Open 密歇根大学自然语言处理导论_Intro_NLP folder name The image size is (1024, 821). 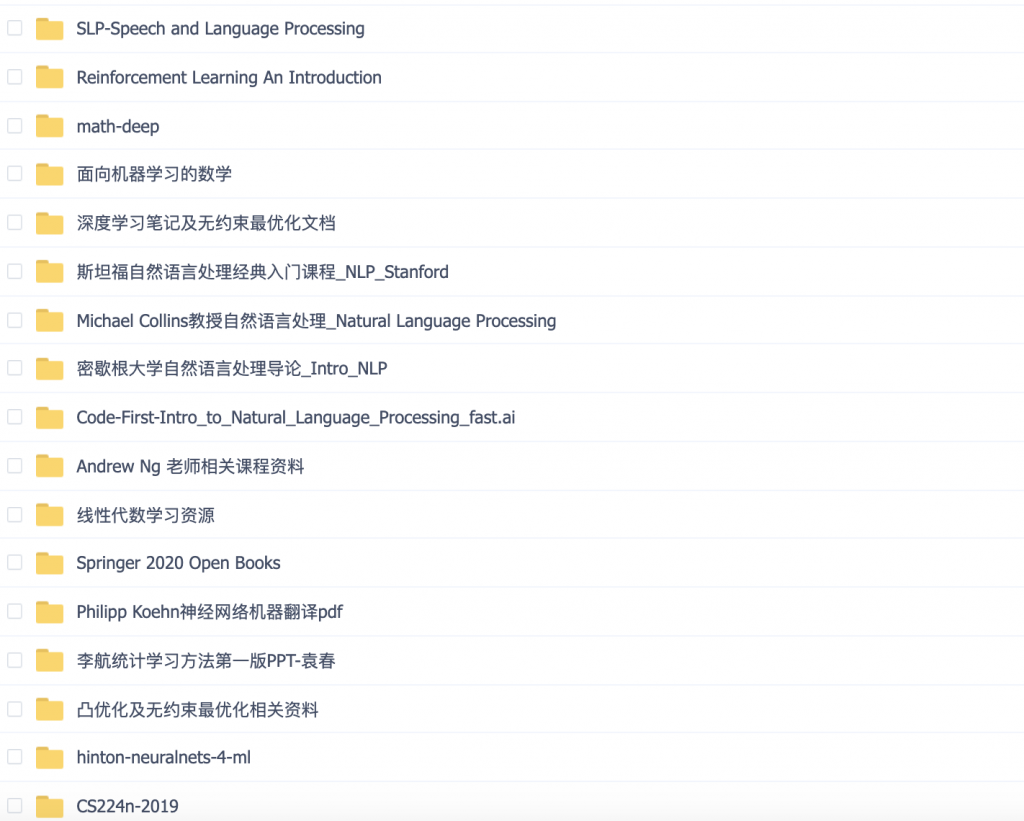tap(232, 369)
